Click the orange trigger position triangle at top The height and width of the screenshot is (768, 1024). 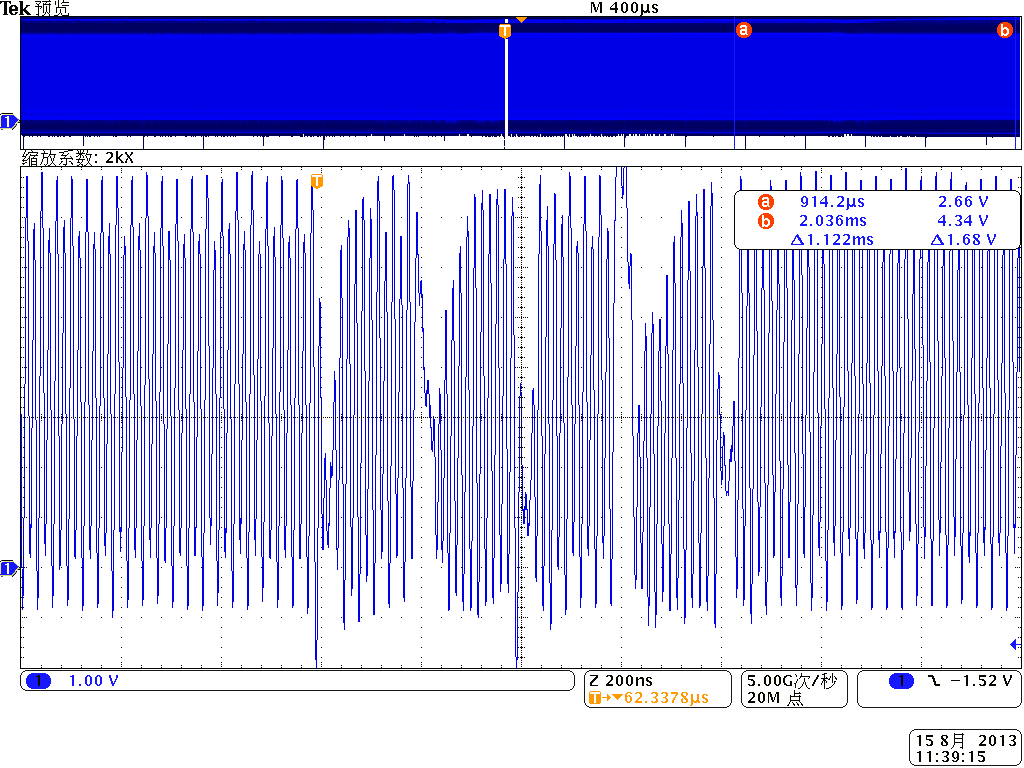[x=520, y=20]
